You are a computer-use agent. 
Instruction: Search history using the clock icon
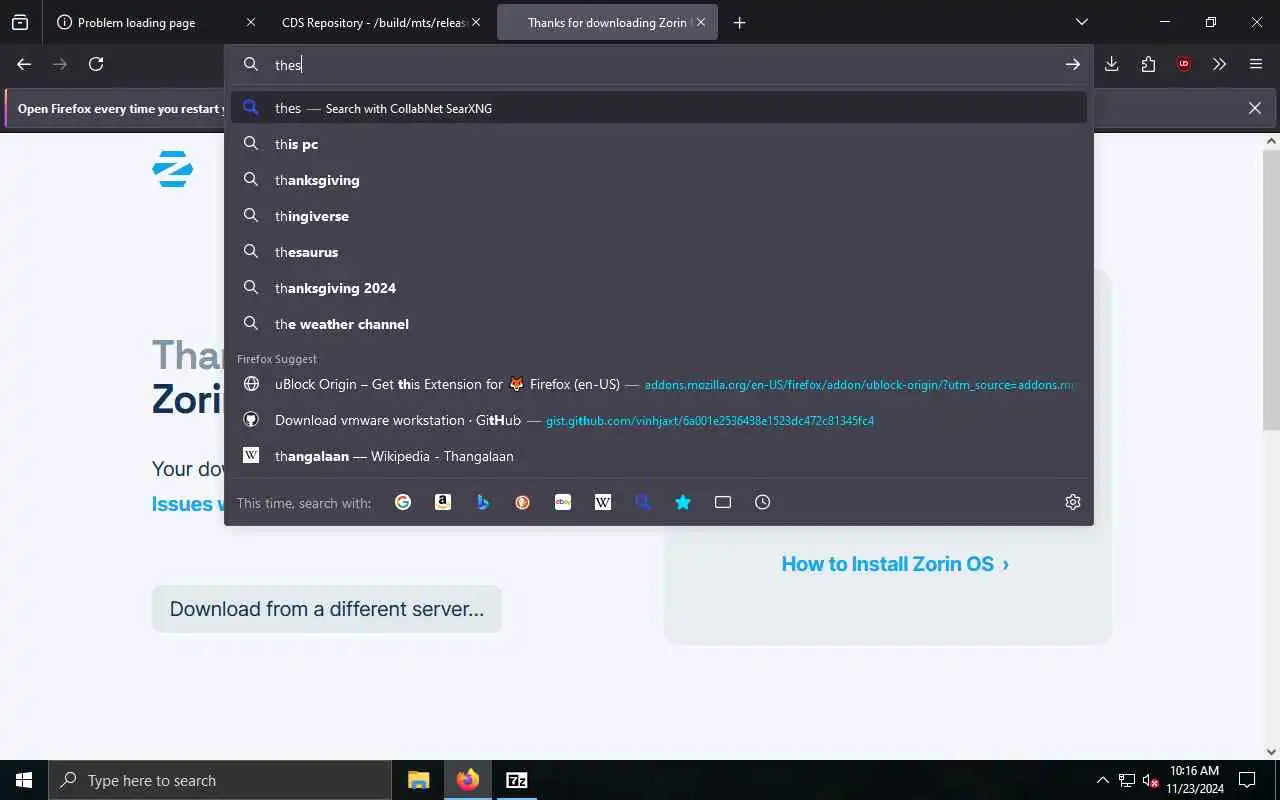[763, 502]
